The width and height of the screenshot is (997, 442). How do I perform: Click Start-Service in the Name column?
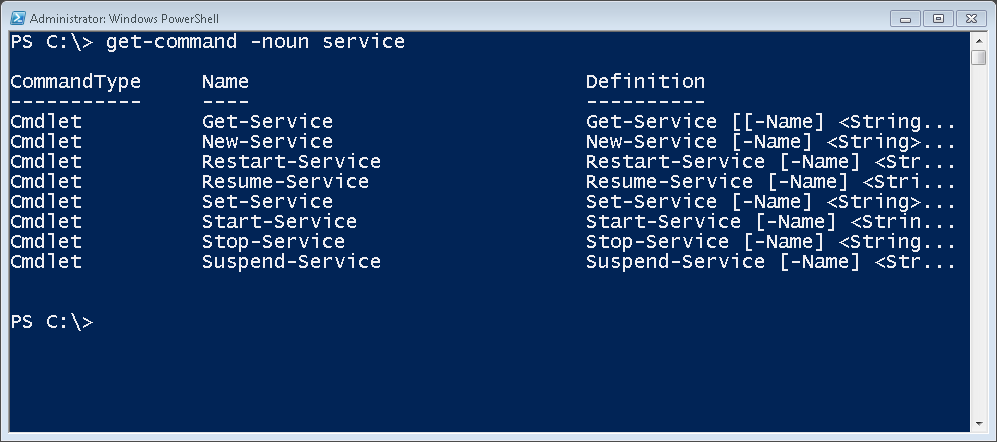[x=279, y=222]
